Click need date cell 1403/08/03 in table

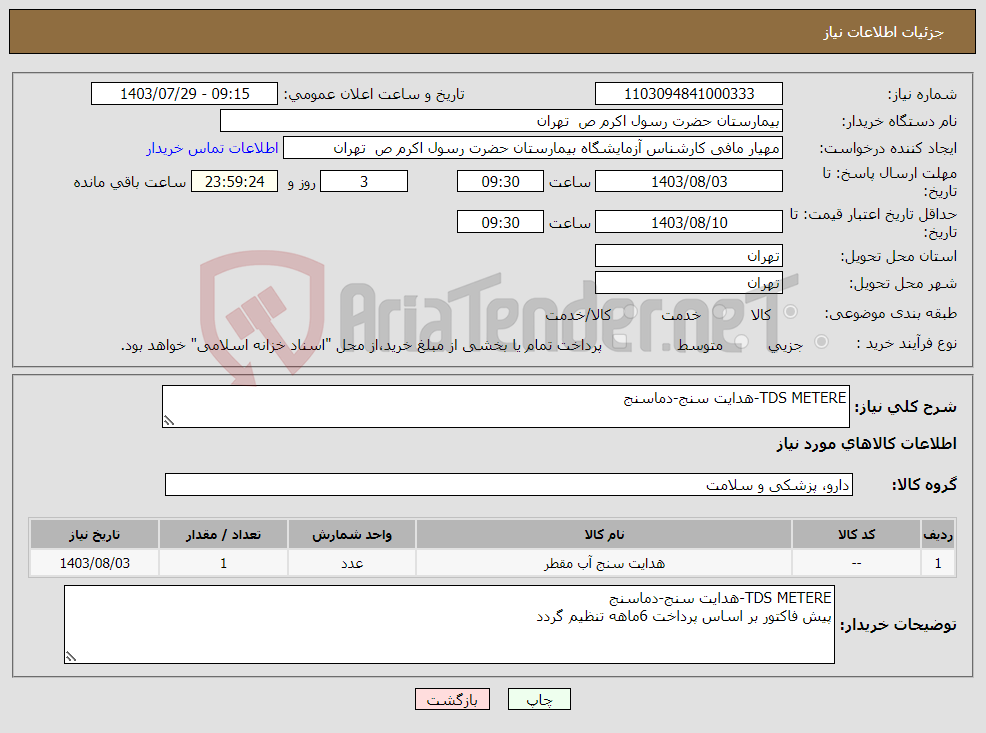pos(94,563)
